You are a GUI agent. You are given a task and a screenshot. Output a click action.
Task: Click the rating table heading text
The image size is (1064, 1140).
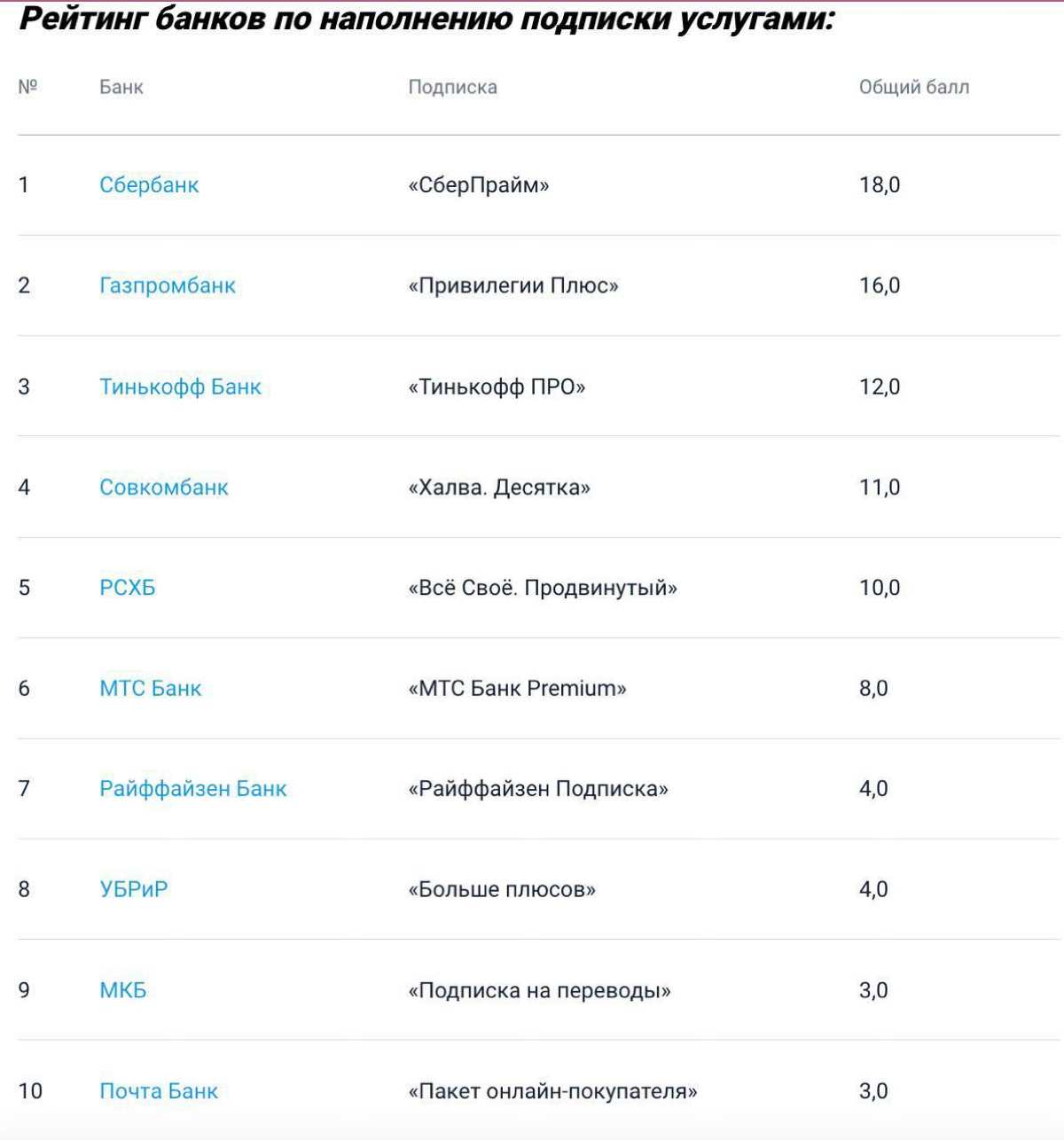(426, 20)
